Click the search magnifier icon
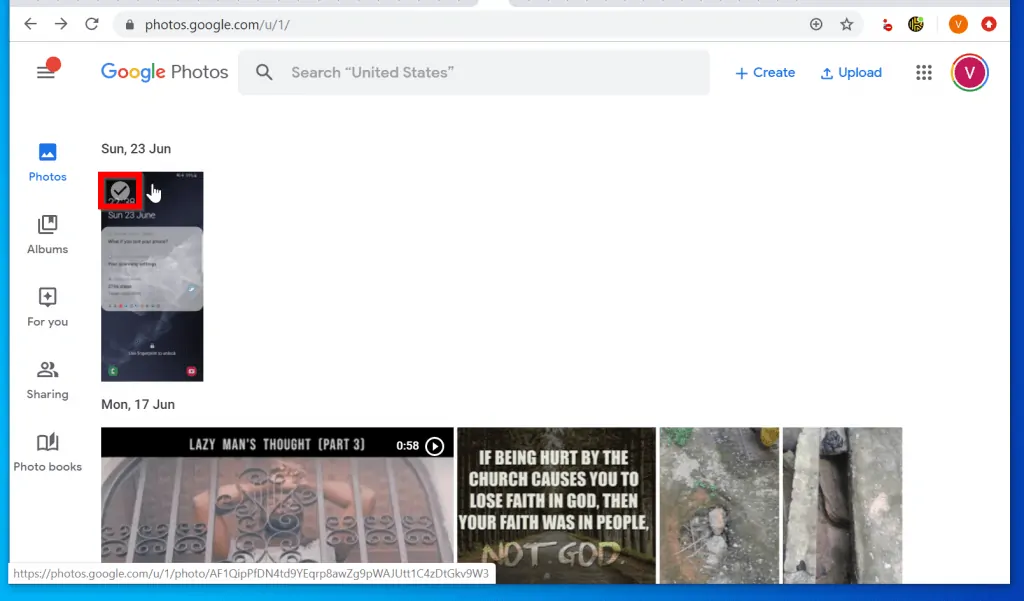1024x601 pixels. pos(264,72)
